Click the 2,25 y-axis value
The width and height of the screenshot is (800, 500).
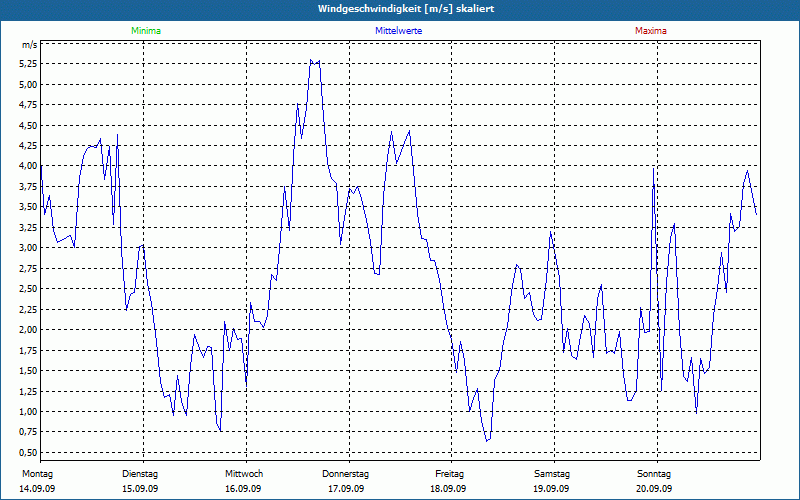coord(30,309)
